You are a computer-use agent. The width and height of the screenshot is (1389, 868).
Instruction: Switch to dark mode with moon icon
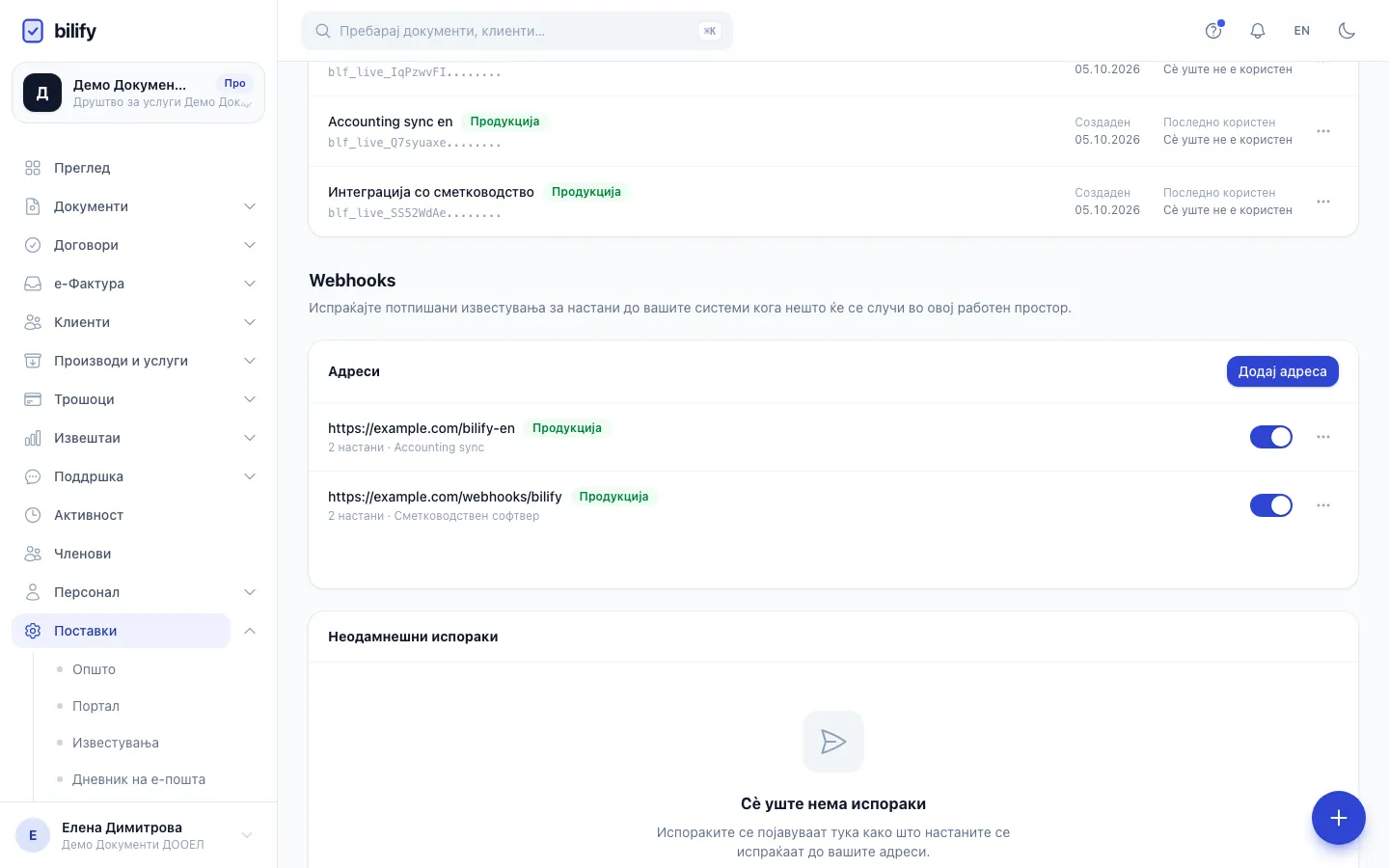pyautogui.click(x=1347, y=31)
